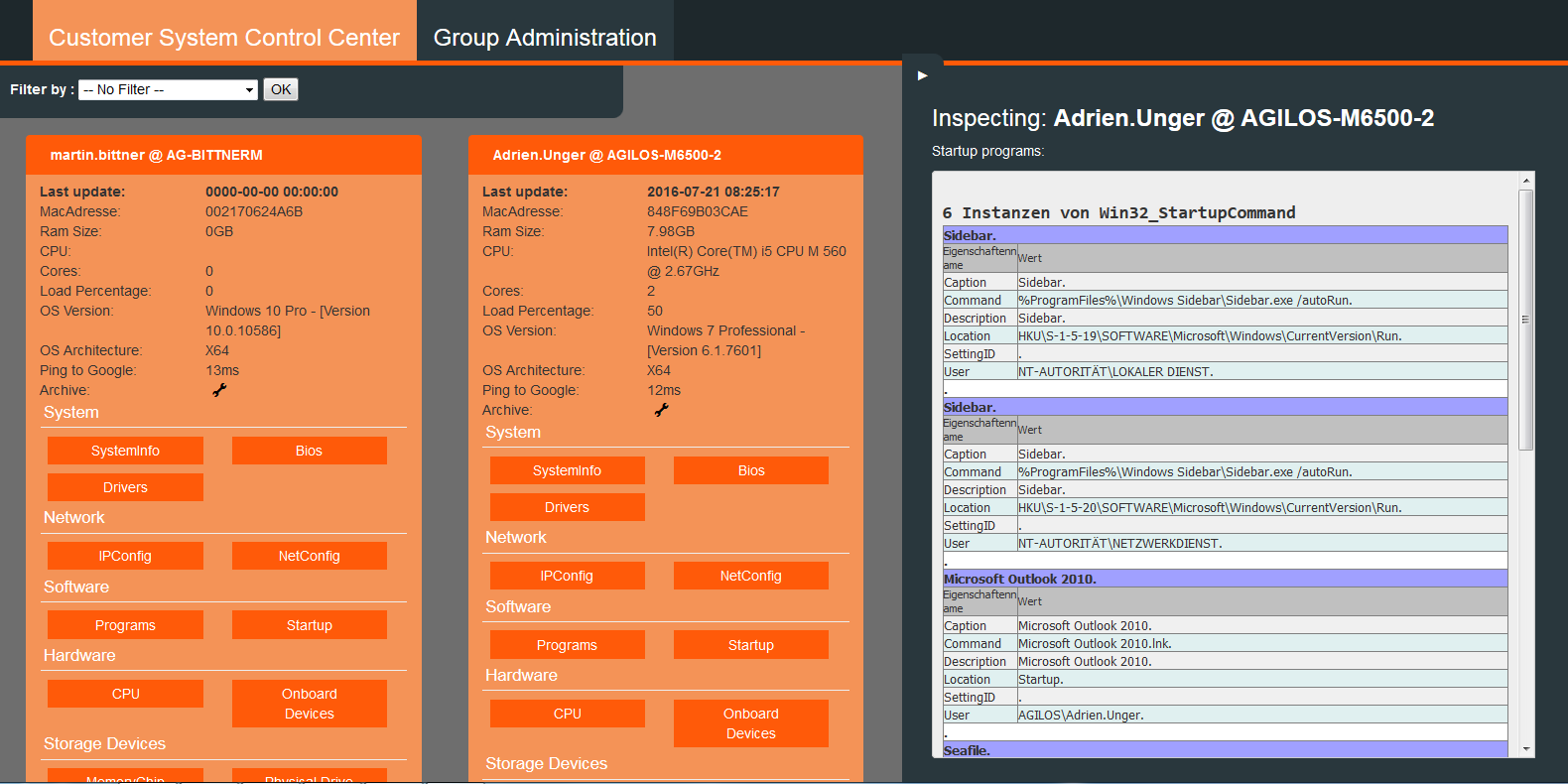Click last update value 2016-07-21 08:25:17
This screenshot has width=1568, height=784.
[x=714, y=192]
